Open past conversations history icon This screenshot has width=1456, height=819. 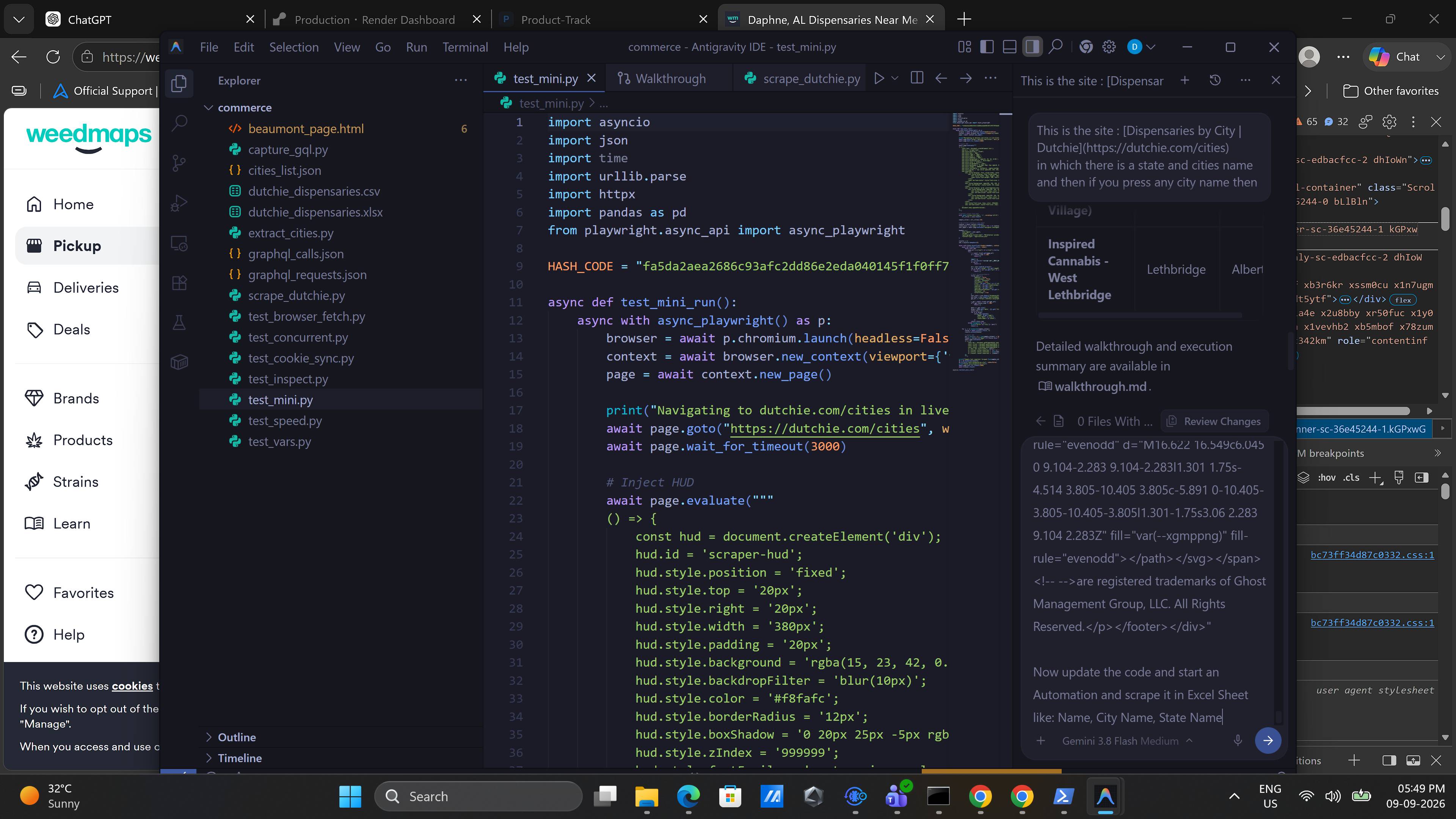tap(1215, 80)
